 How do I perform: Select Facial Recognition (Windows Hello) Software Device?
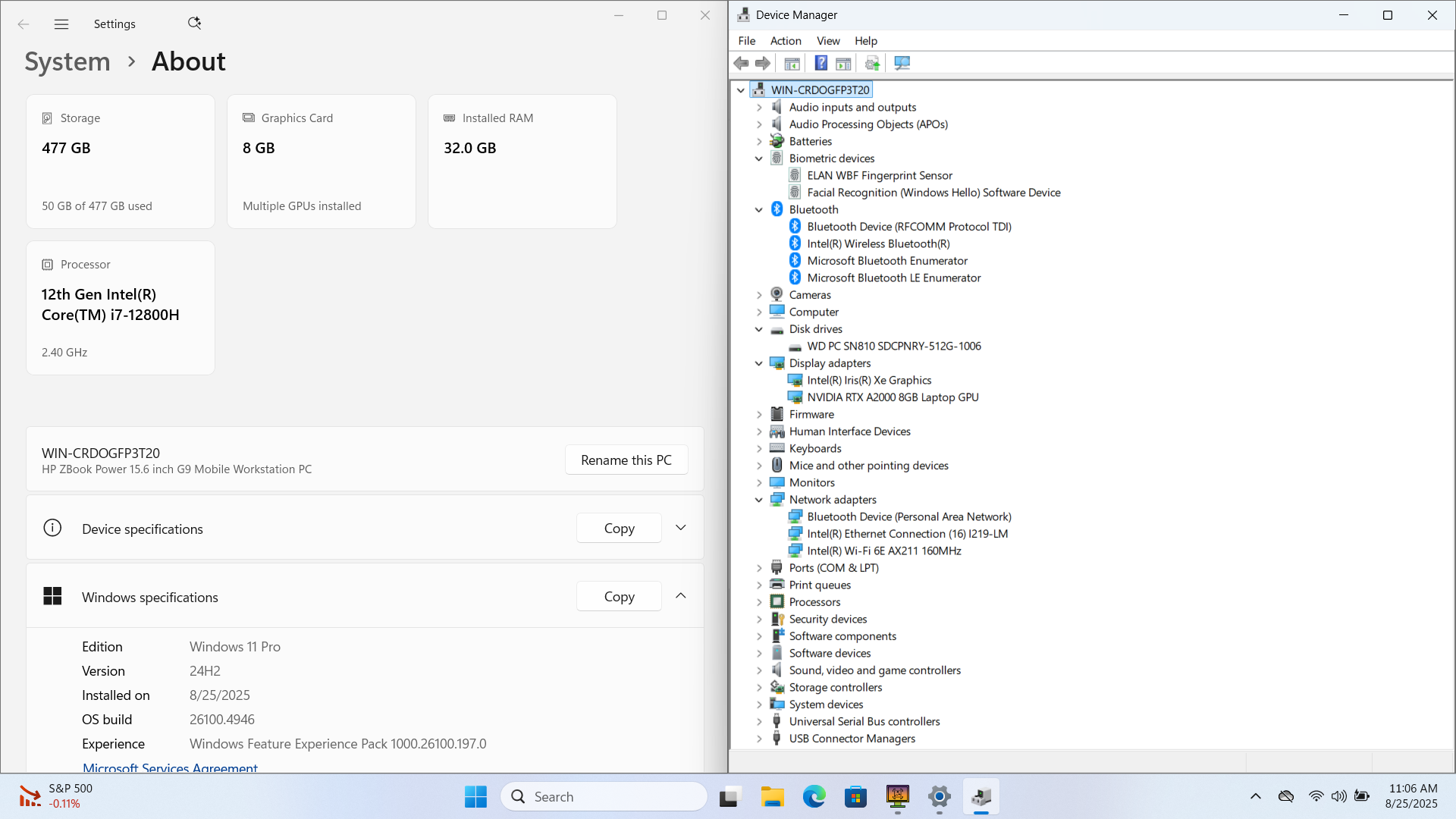tap(933, 193)
